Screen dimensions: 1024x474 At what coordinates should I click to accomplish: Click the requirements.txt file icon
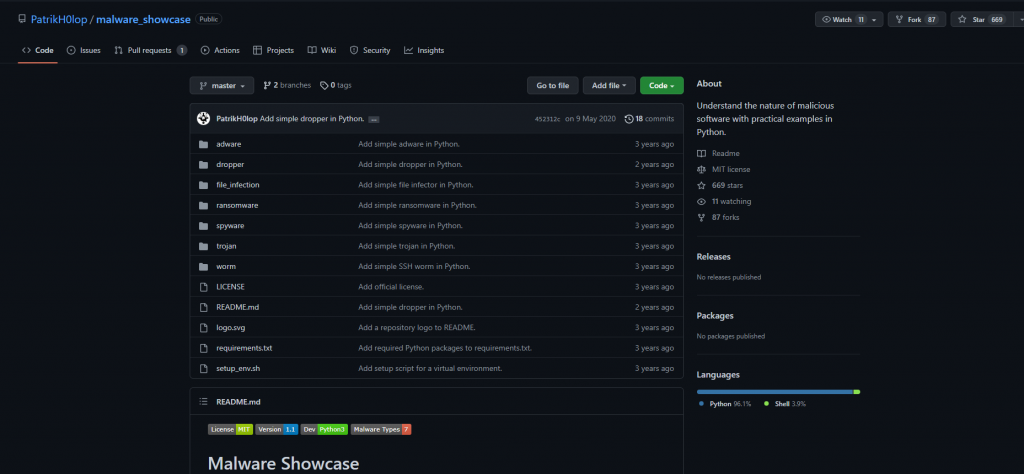tap(203, 348)
